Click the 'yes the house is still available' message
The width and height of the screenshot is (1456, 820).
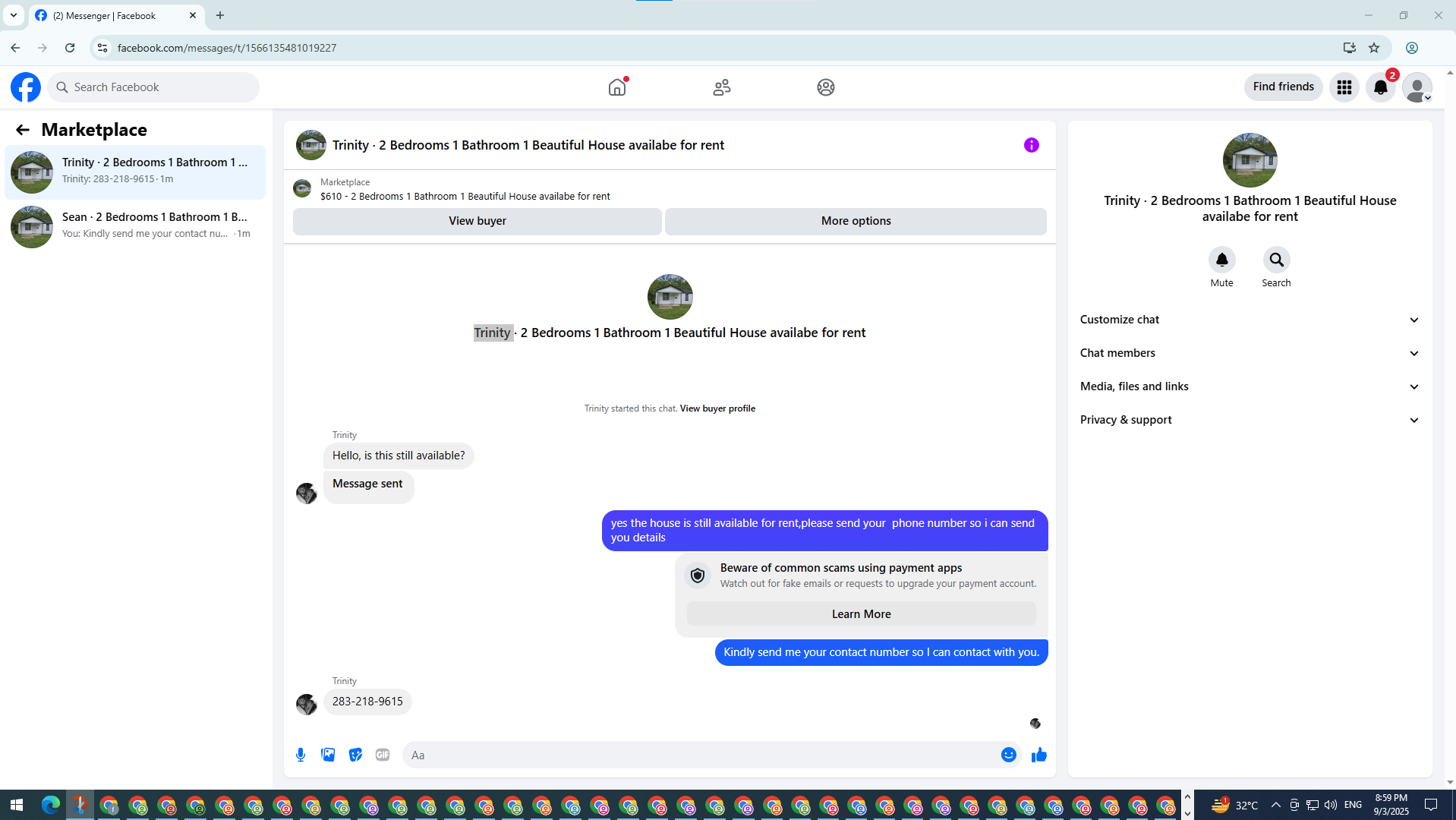click(x=825, y=530)
